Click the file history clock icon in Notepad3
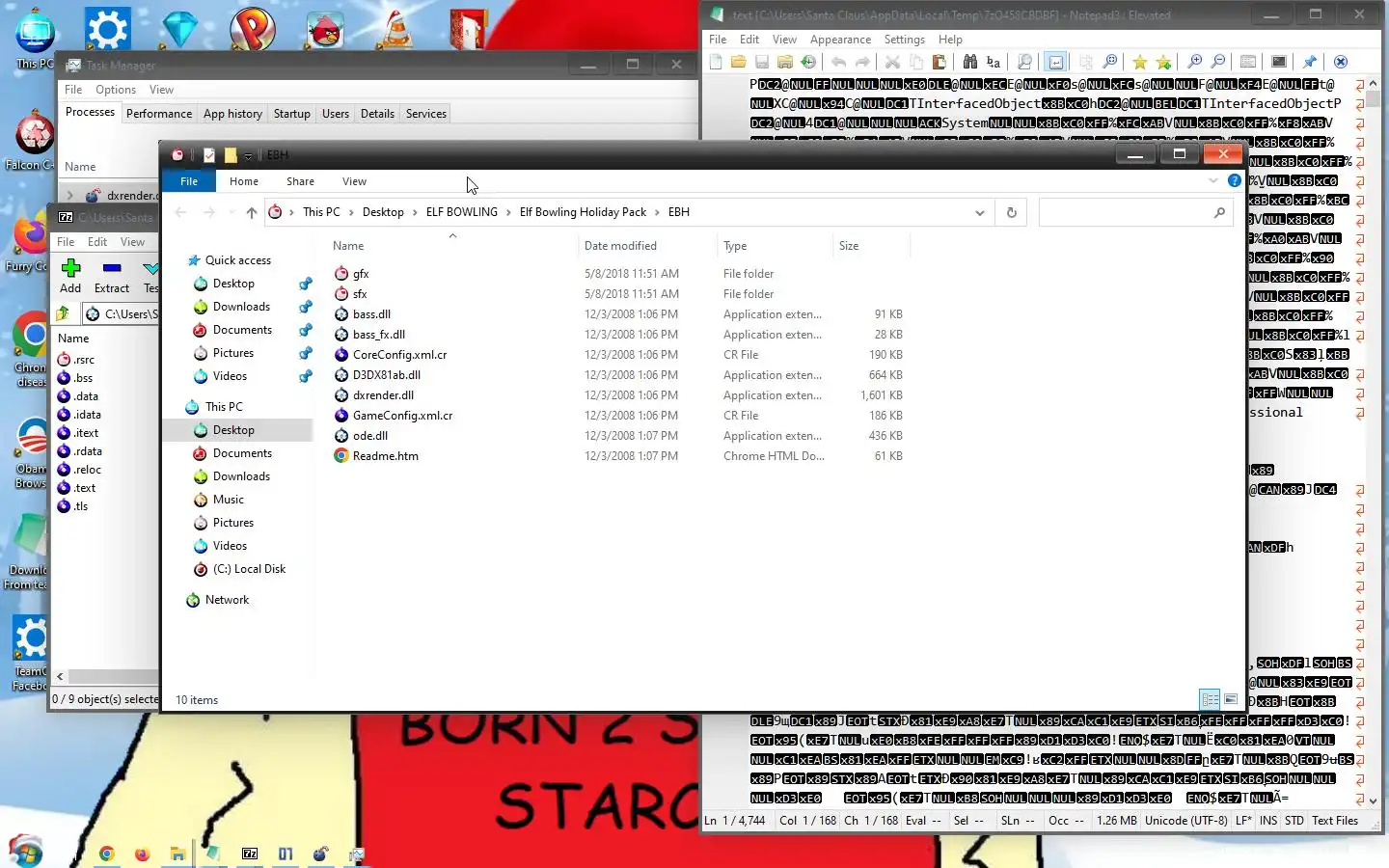Screen dimensions: 1389x868 (808, 62)
